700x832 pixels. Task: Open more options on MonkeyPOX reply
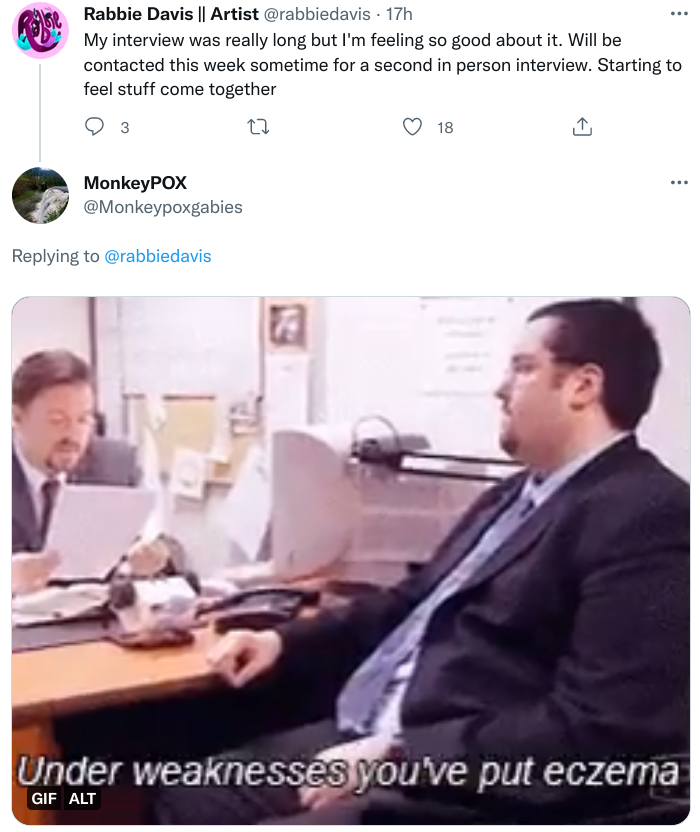click(x=679, y=183)
